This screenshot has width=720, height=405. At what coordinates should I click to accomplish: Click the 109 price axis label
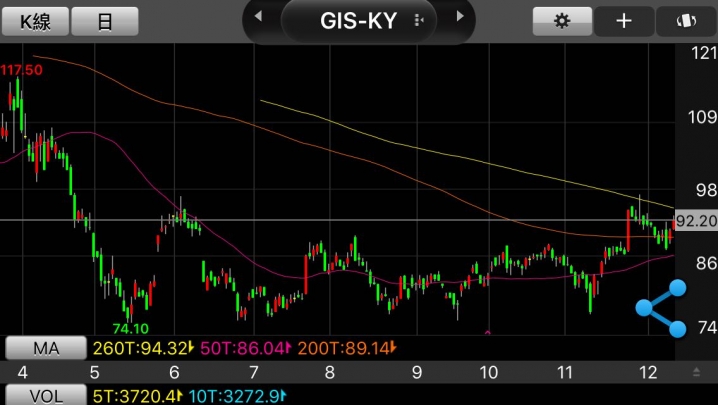pos(703,118)
